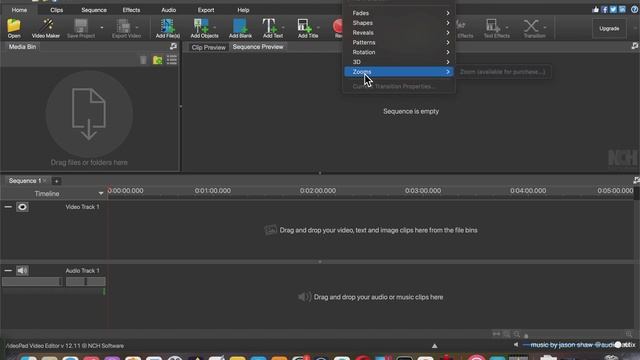
Task: Pop out the Media Bin panel
Action: pyautogui.click(x=173, y=47)
